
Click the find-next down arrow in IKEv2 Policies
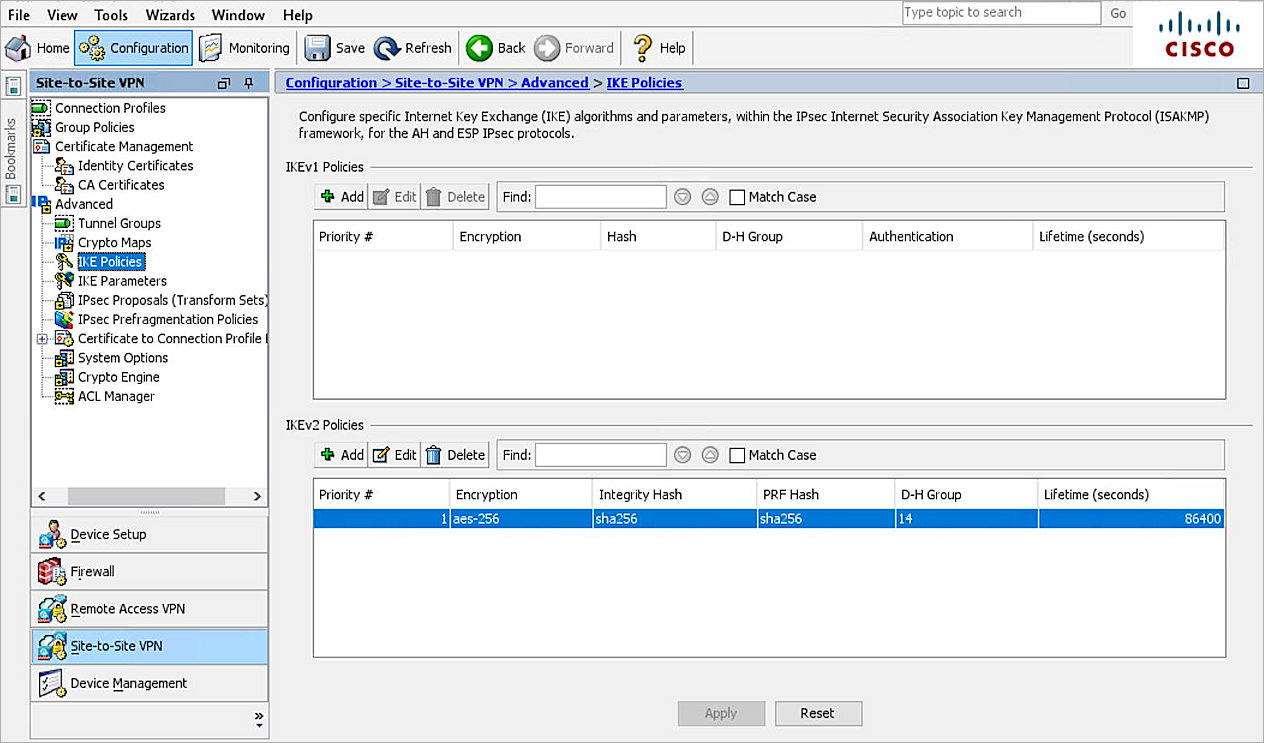coord(683,455)
